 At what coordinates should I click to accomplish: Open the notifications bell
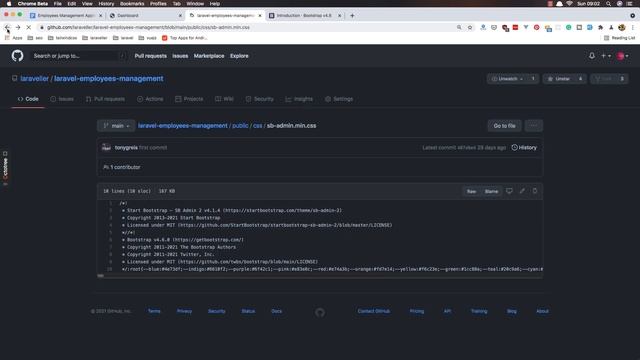tap(592, 56)
